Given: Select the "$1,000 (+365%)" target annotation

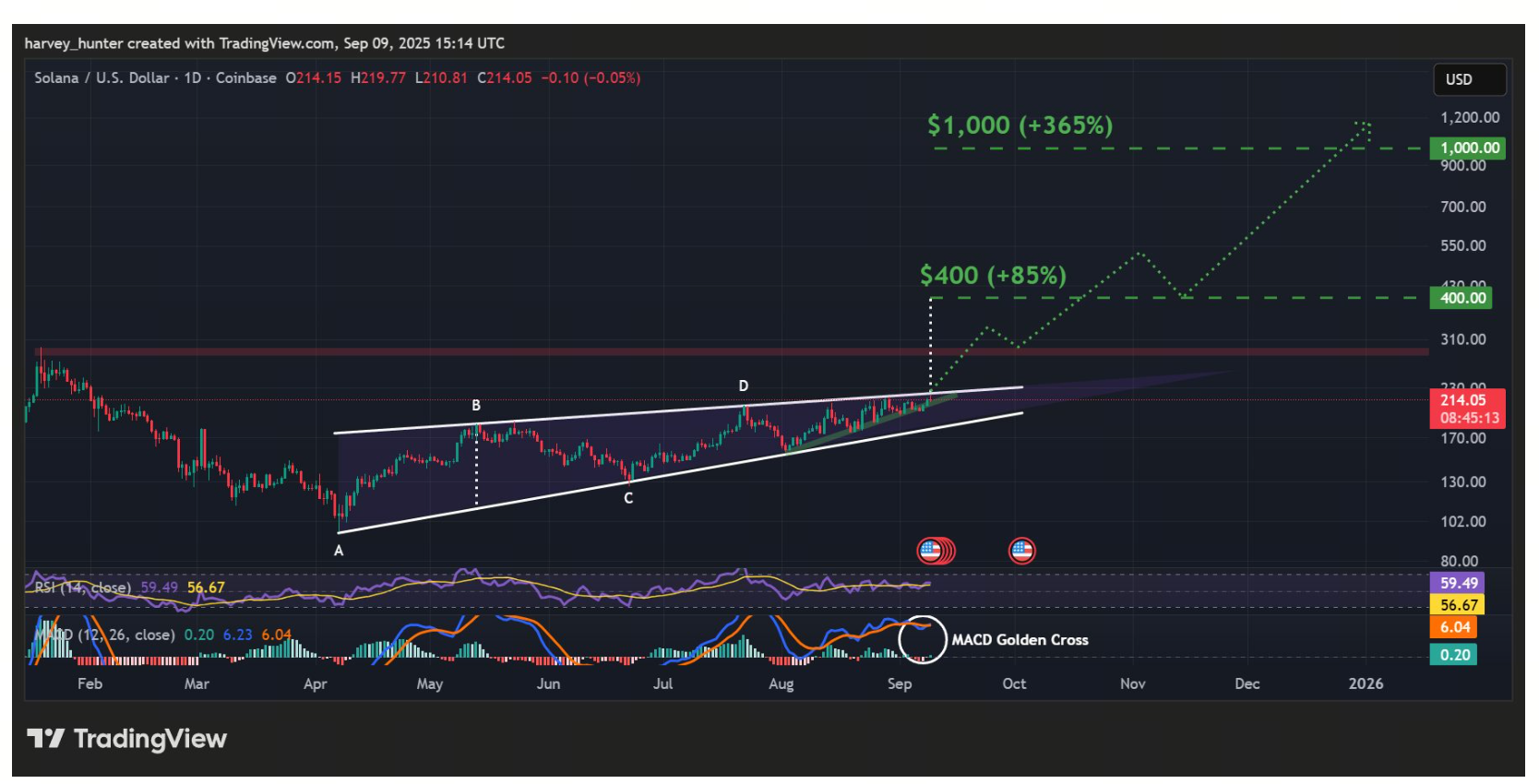Looking at the screenshot, I should tap(1020, 125).
